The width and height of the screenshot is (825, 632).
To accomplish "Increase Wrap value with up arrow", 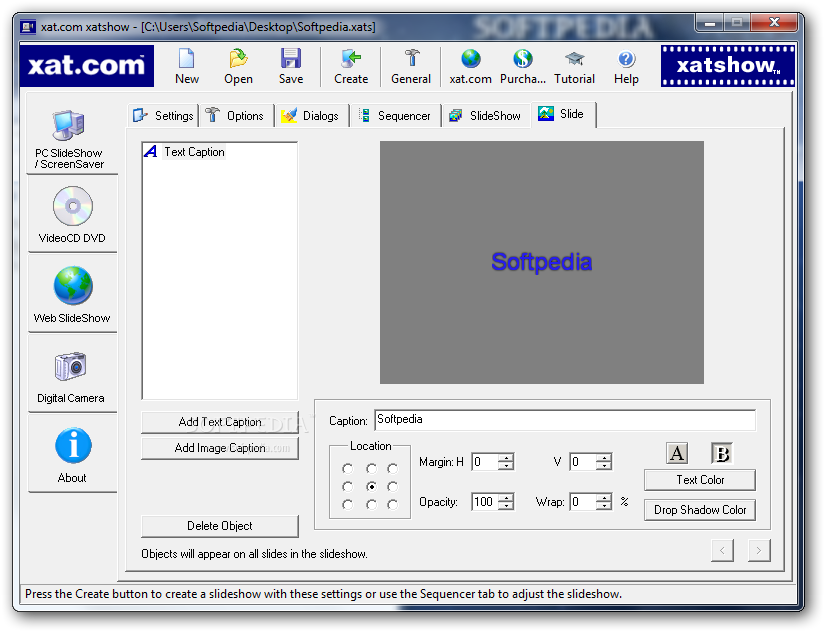I will 604,497.
